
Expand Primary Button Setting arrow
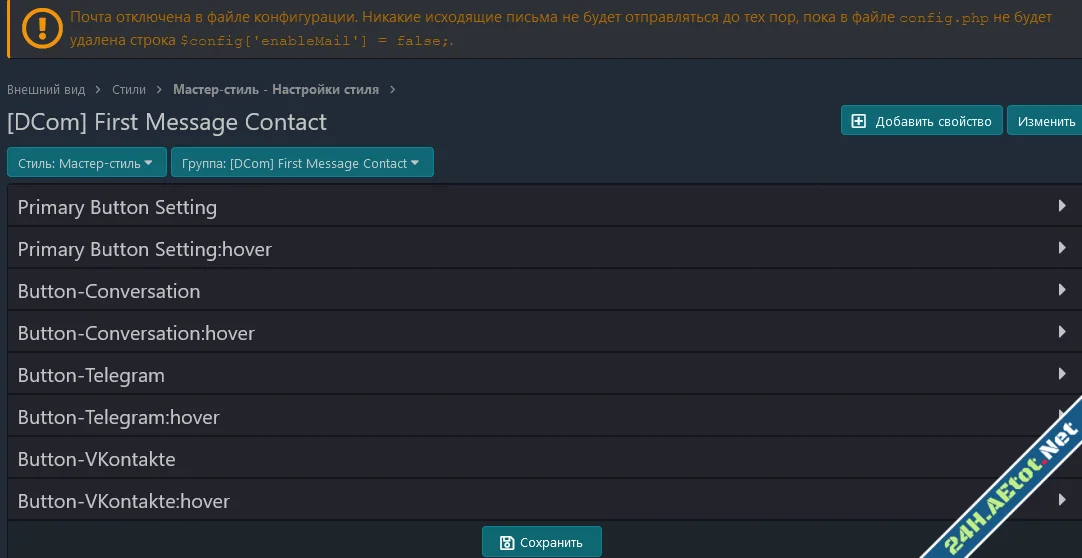(x=1062, y=206)
